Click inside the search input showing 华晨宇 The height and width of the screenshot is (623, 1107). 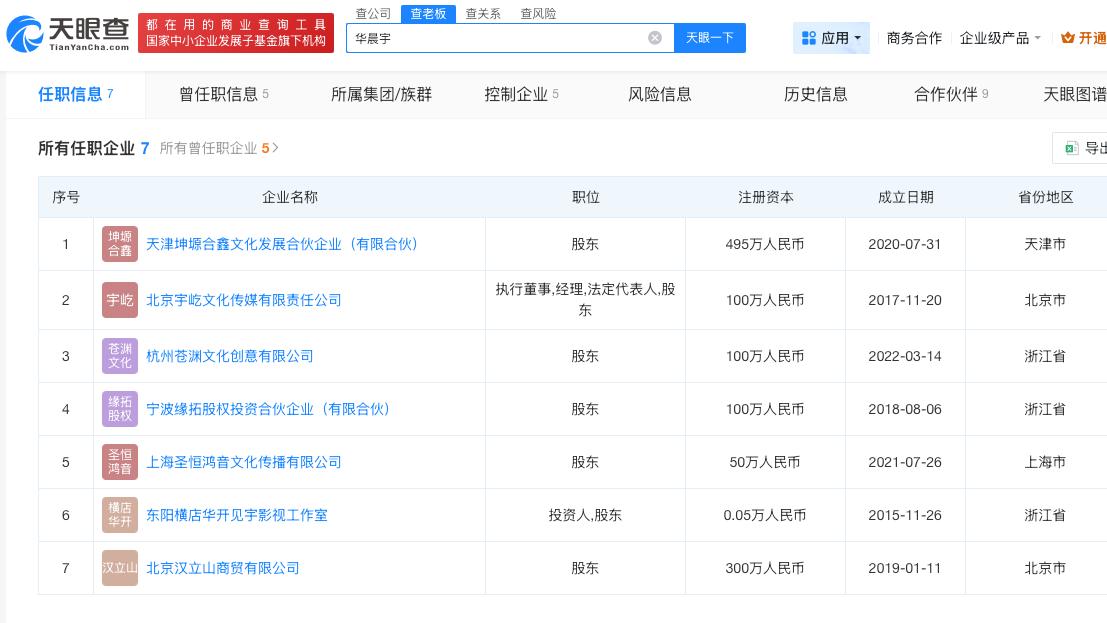tap(500, 37)
